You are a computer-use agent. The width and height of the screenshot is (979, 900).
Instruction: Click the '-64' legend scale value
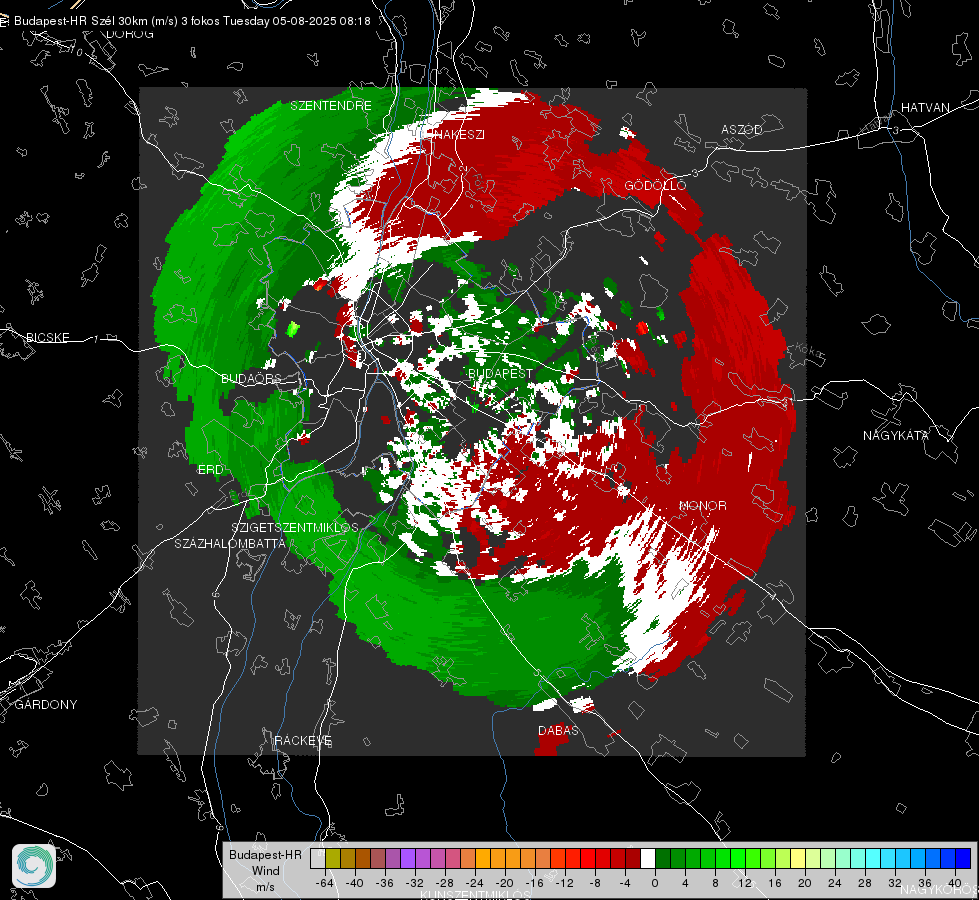(325, 883)
